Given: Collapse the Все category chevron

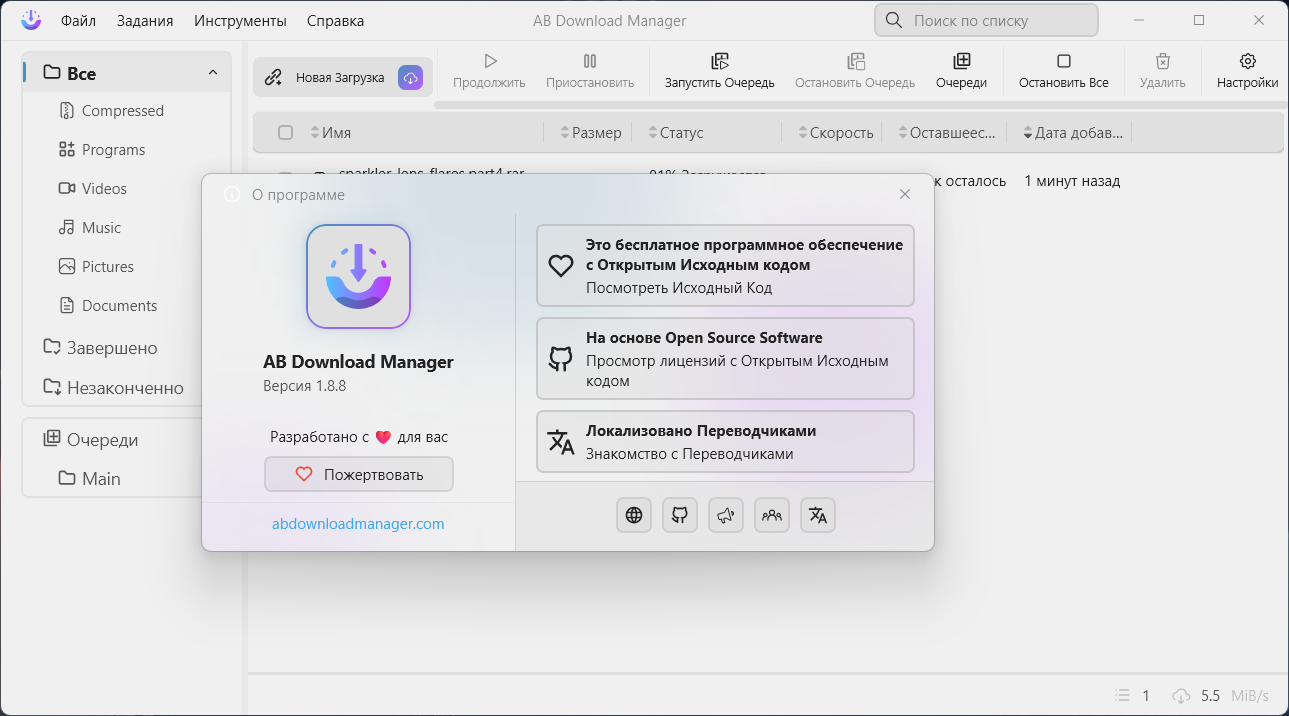Looking at the screenshot, I should tap(213, 73).
